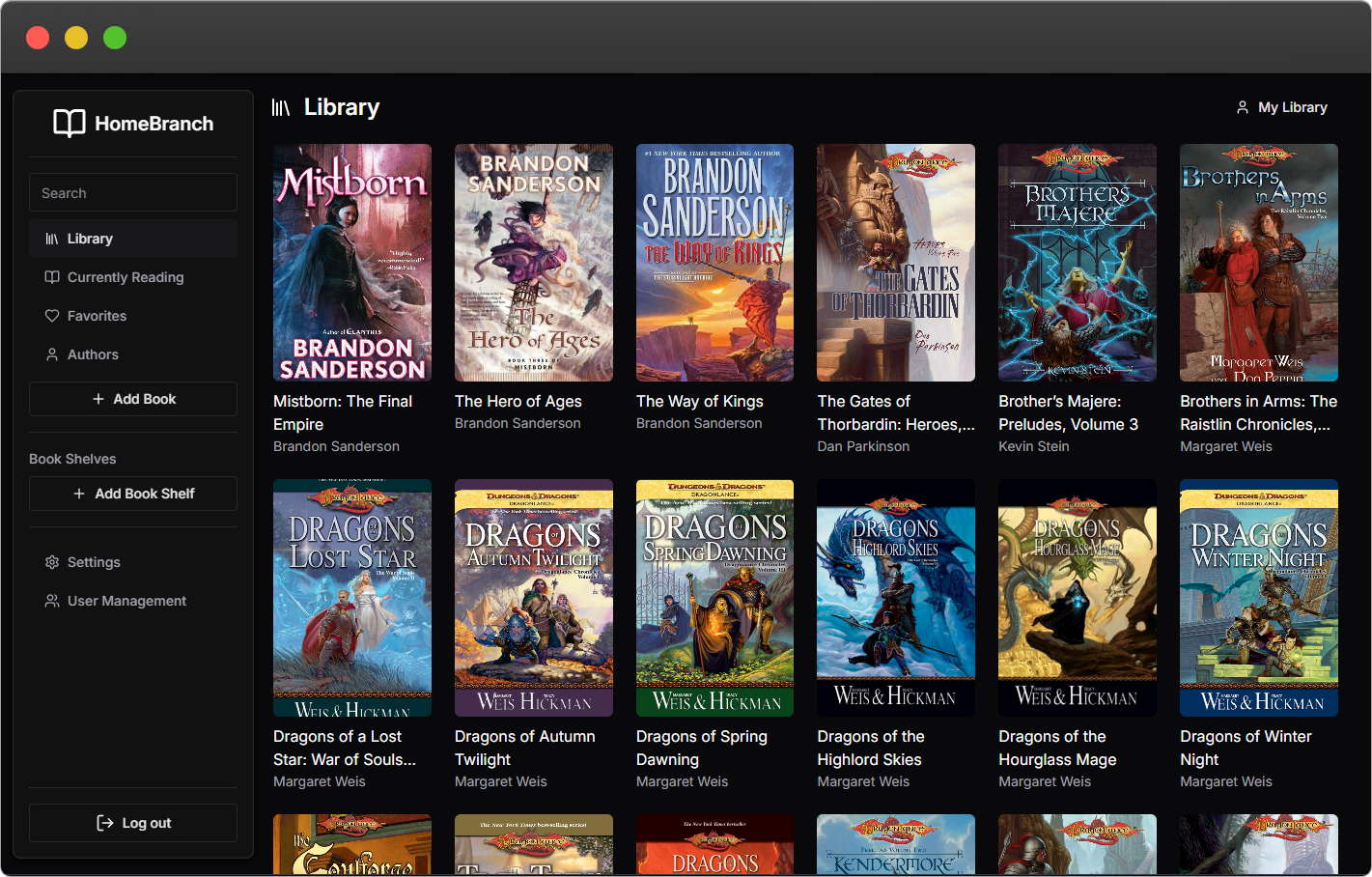This screenshot has width=1372, height=877.
Task: Click the person icon beside My Library
Action: point(1242,107)
